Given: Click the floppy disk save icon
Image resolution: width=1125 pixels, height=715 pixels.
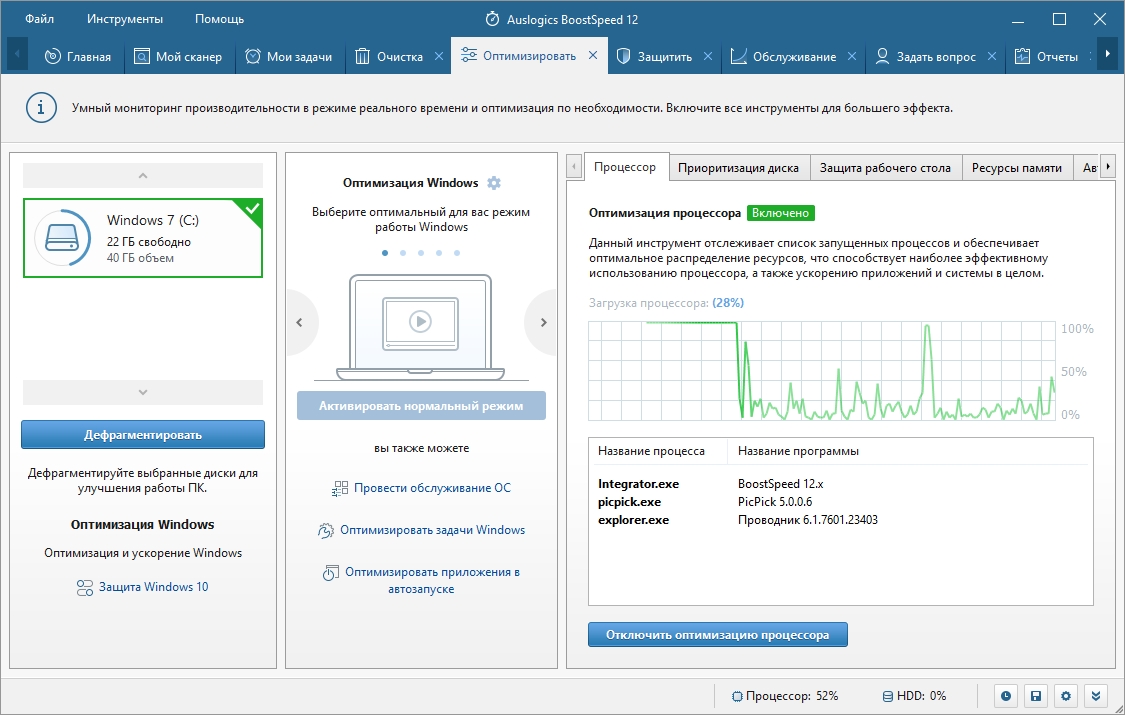Looking at the screenshot, I should tap(1036, 696).
